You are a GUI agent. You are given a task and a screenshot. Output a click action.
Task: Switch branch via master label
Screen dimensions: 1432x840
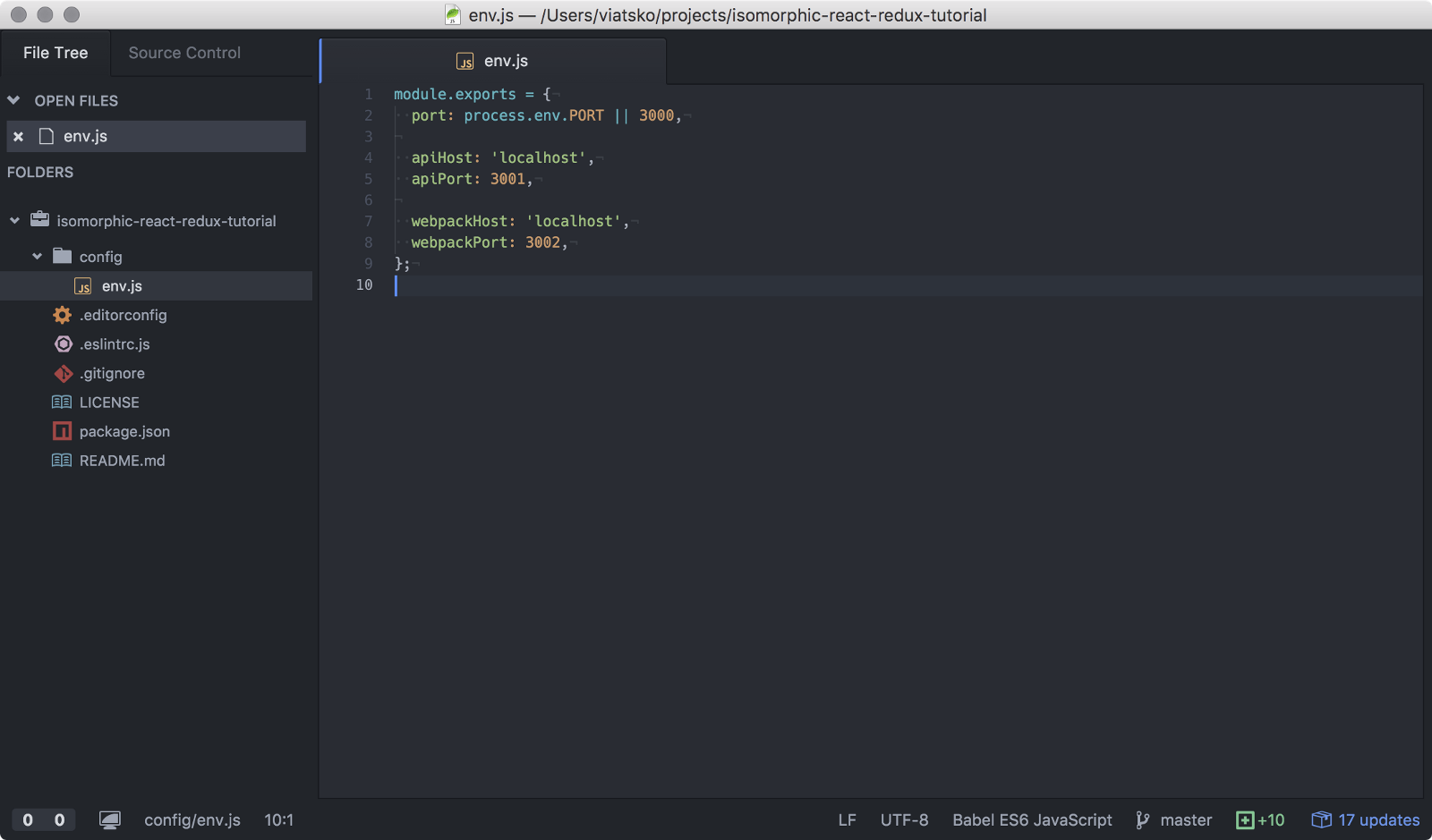1186,820
